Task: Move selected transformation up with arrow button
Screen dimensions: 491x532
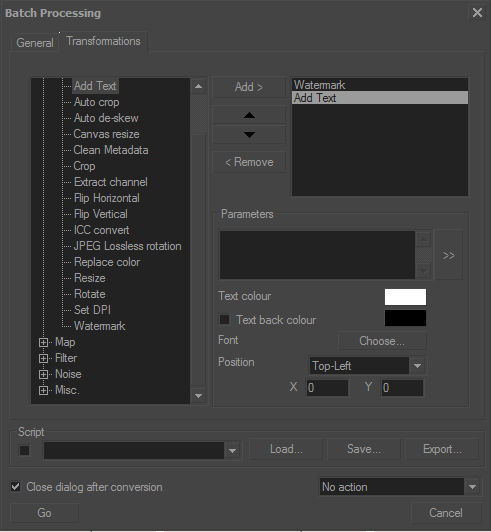Action: (249, 115)
